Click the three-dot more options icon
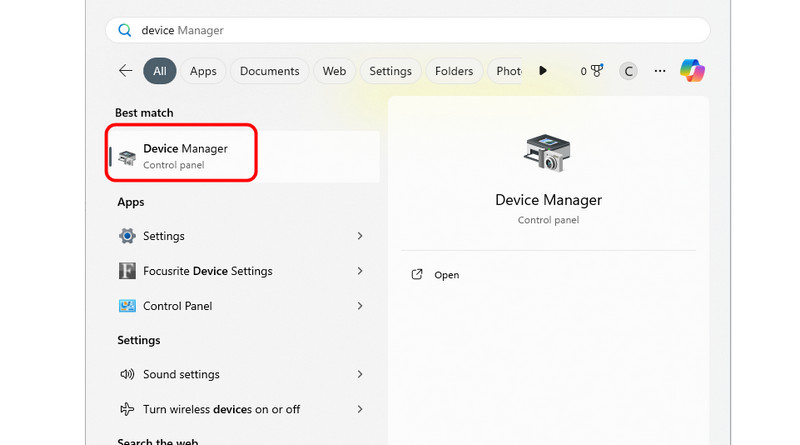Viewport: 800px width, 445px height. pos(660,71)
